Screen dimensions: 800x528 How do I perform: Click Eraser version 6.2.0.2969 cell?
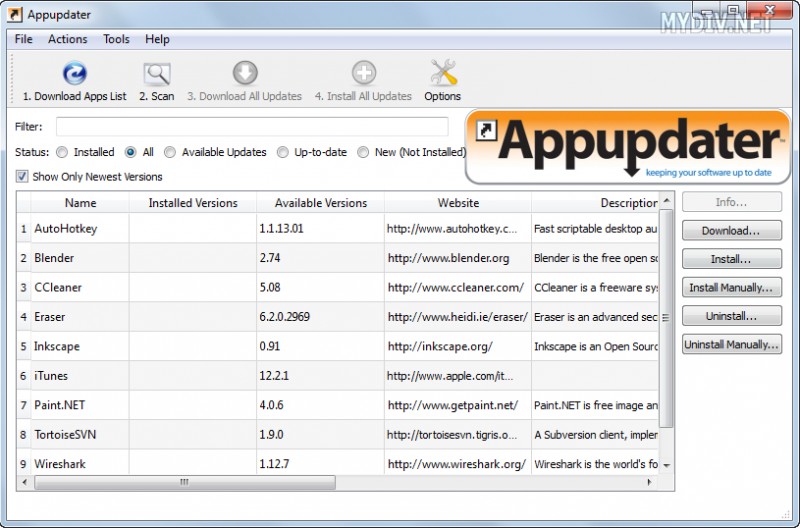(x=320, y=317)
